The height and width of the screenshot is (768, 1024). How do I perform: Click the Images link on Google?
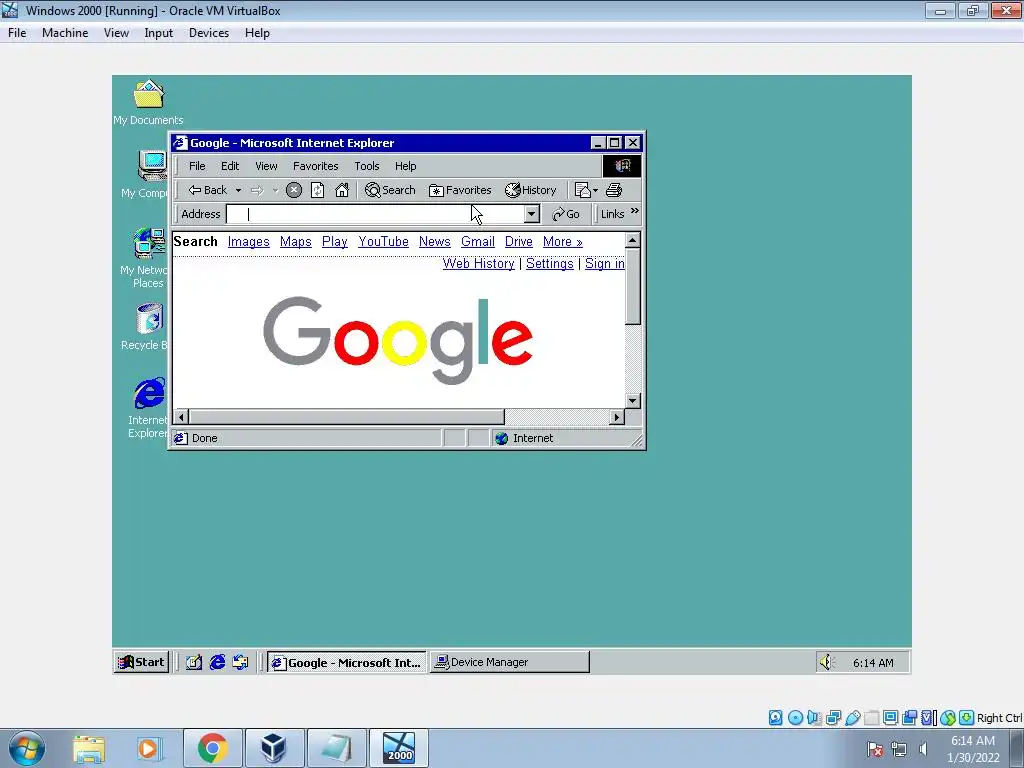[248, 242]
